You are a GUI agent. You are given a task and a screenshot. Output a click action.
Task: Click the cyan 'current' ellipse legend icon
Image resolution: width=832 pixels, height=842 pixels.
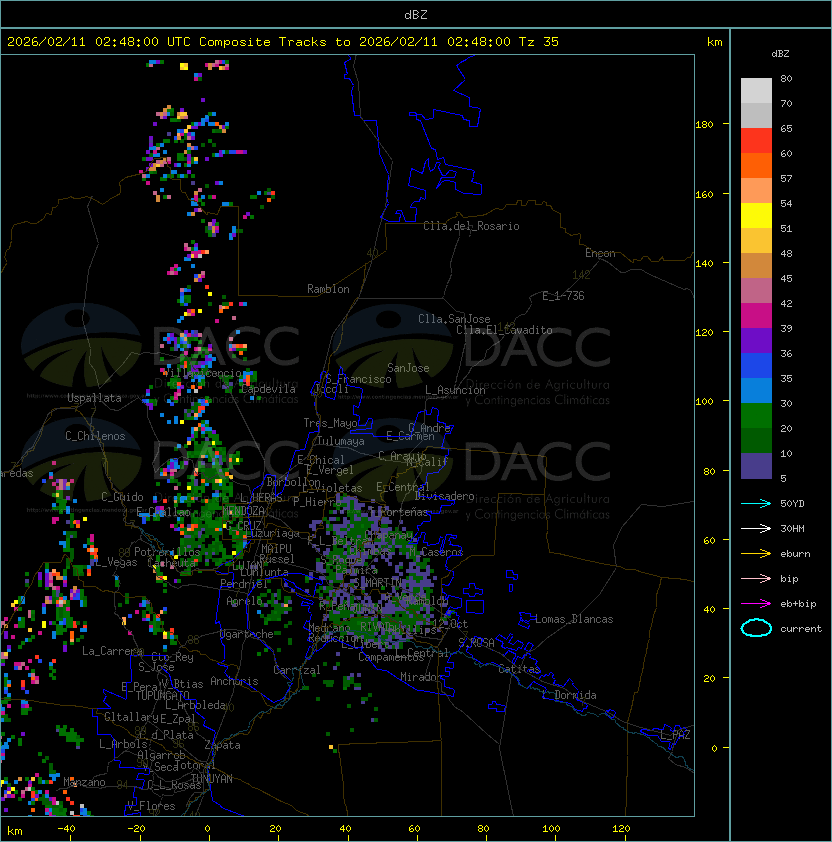tap(756, 628)
